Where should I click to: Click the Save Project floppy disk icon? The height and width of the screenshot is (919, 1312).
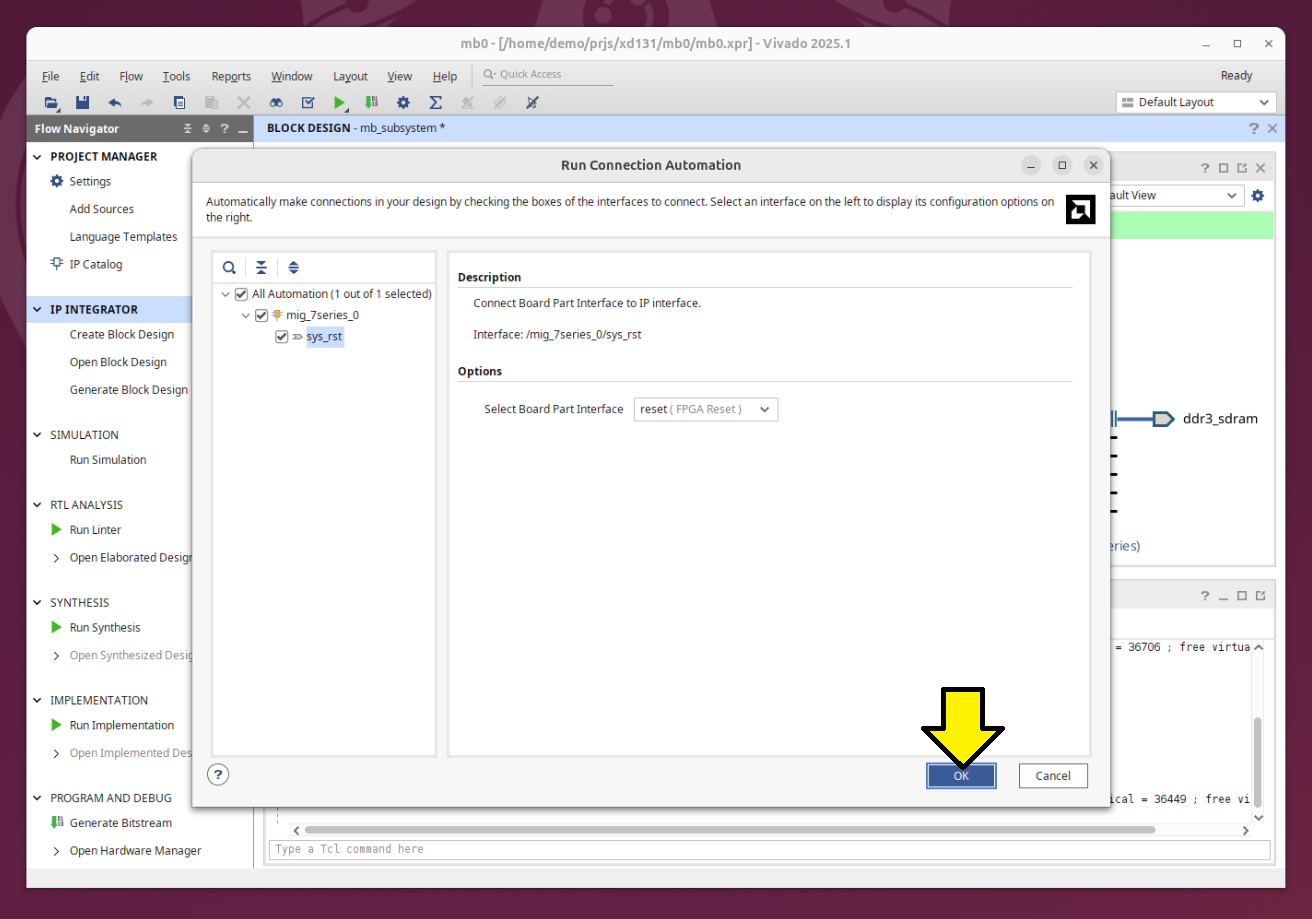coord(83,102)
